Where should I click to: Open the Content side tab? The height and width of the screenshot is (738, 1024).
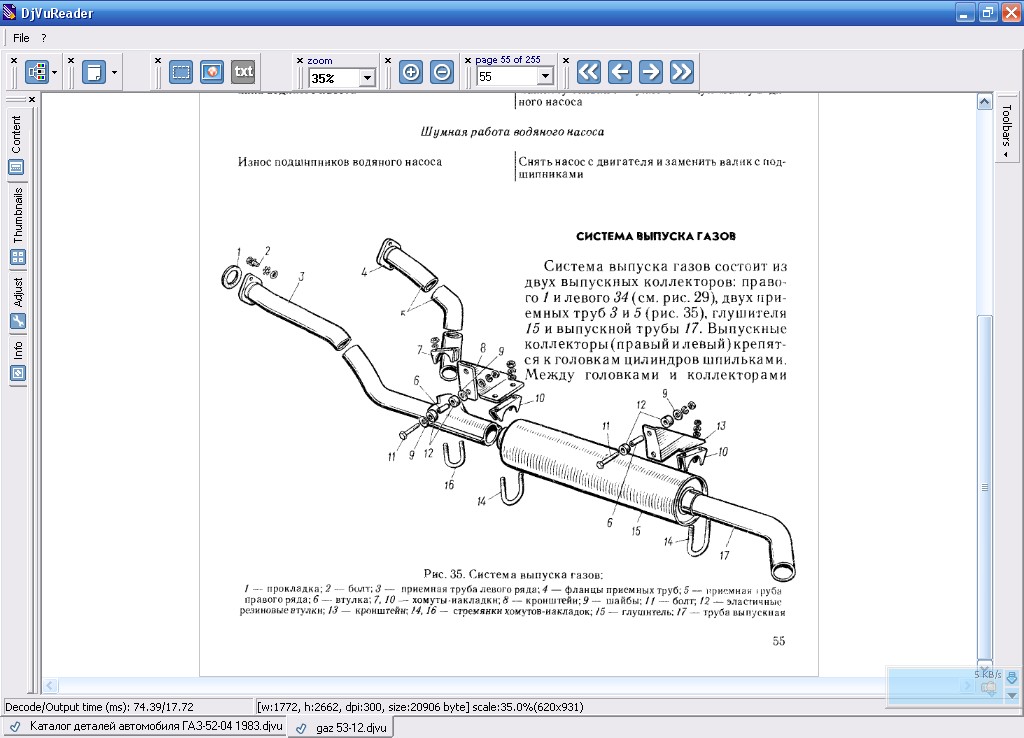(17, 135)
